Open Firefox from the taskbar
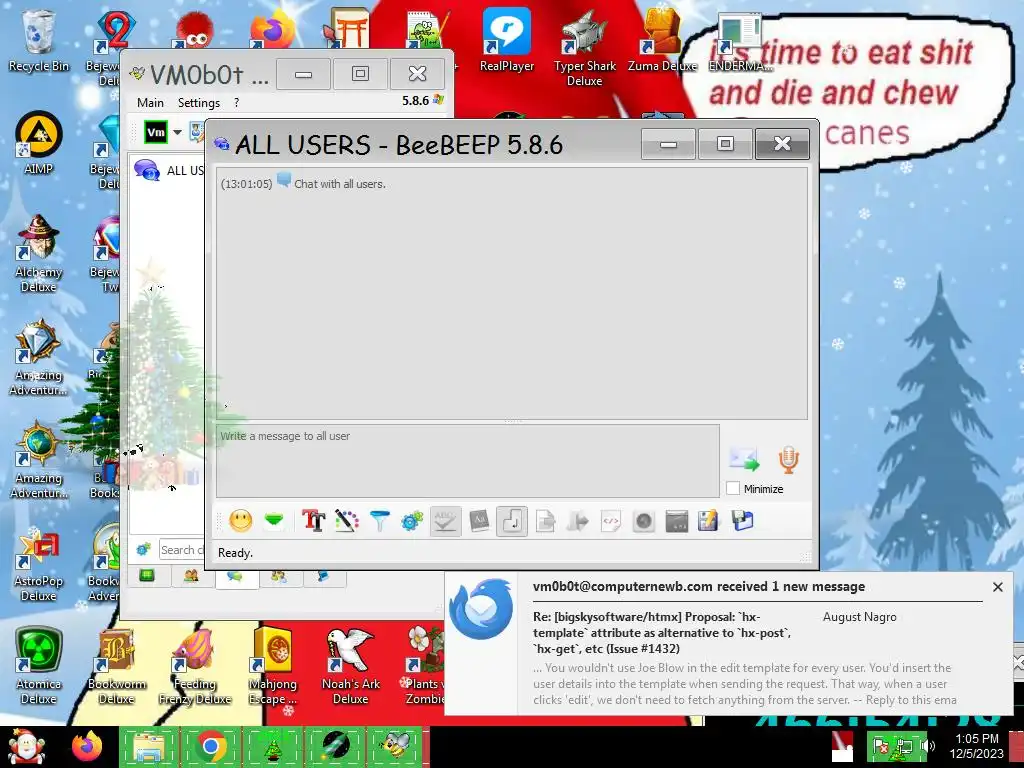The image size is (1024, 768). (87, 746)
